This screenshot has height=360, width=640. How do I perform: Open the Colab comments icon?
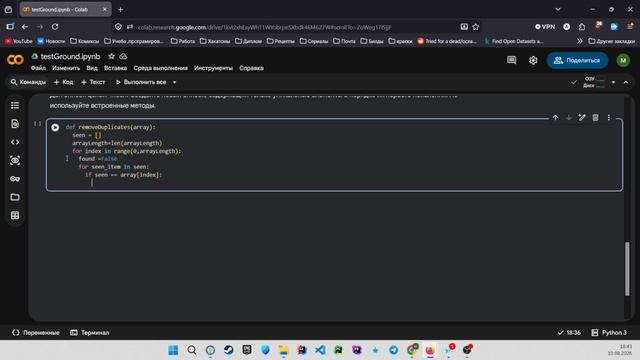[x=511, y=60]
